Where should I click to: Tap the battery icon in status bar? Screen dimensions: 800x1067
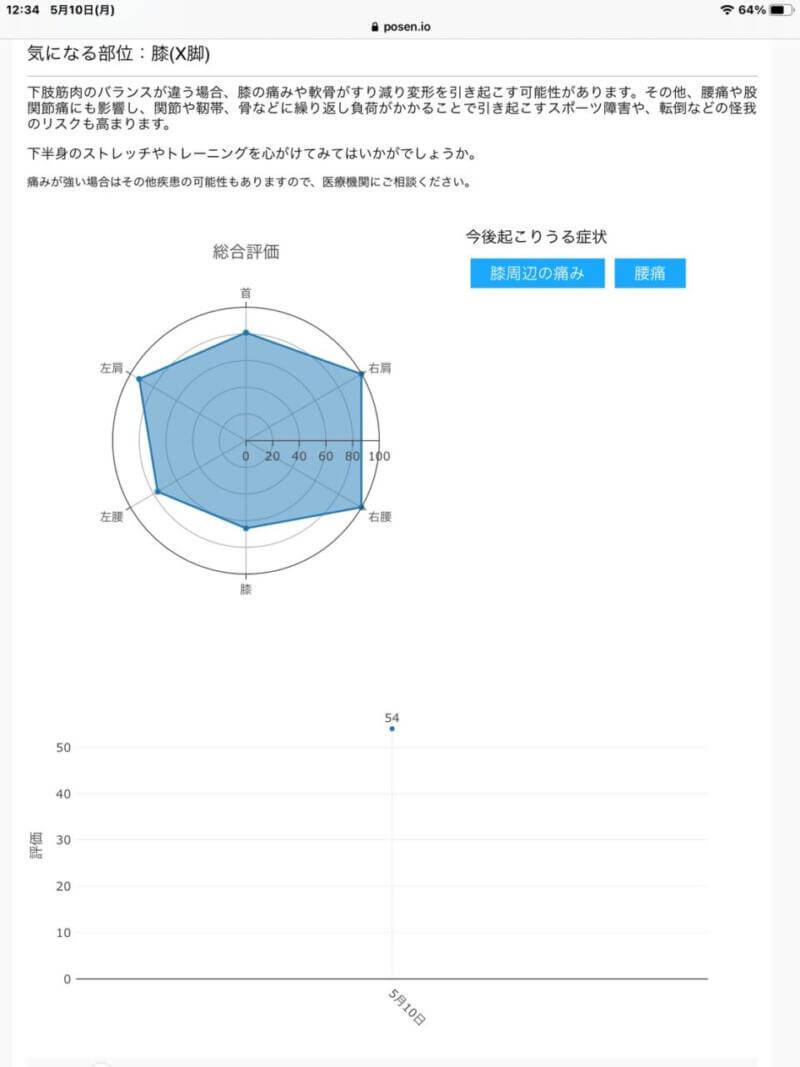pos(781,10)
